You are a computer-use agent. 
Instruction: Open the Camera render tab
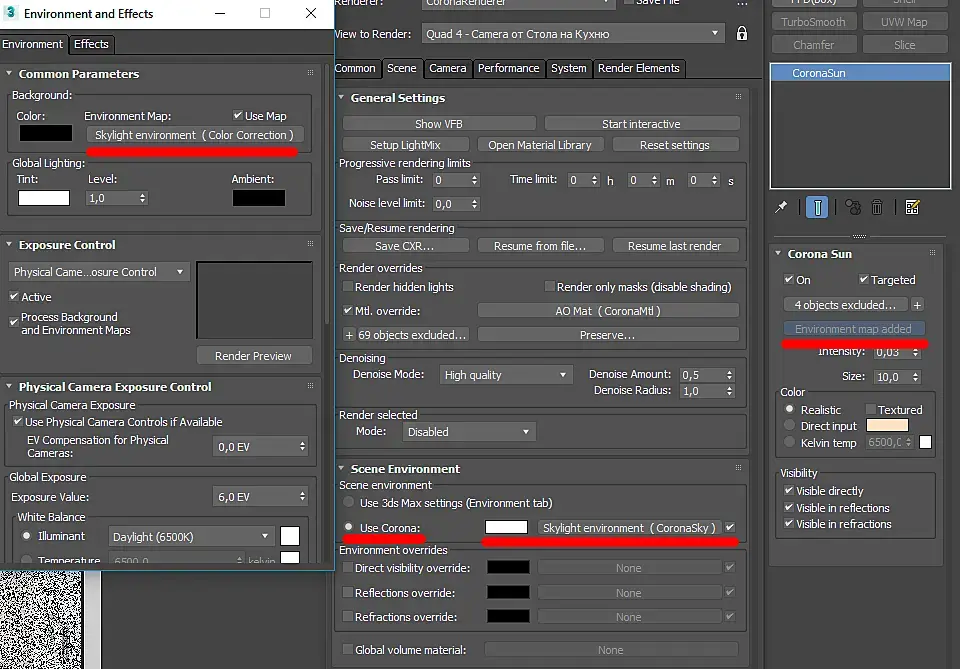[x=448, y=68]
